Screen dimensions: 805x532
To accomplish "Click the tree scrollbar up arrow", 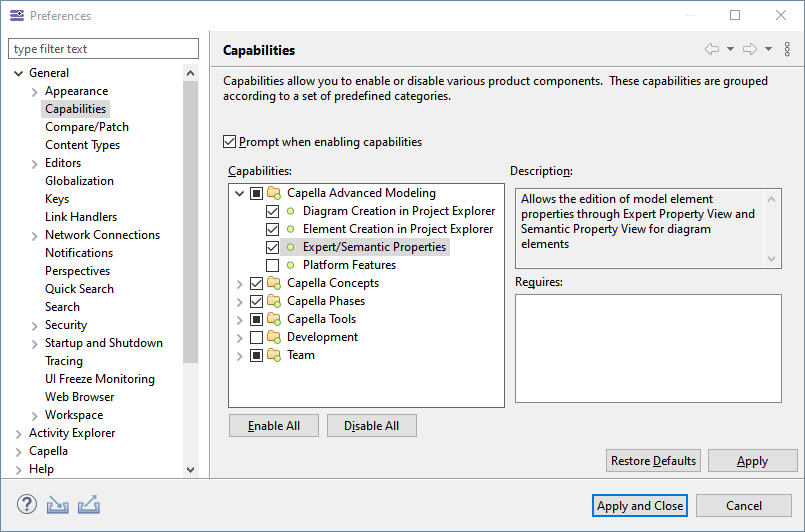I will [190, 73].
